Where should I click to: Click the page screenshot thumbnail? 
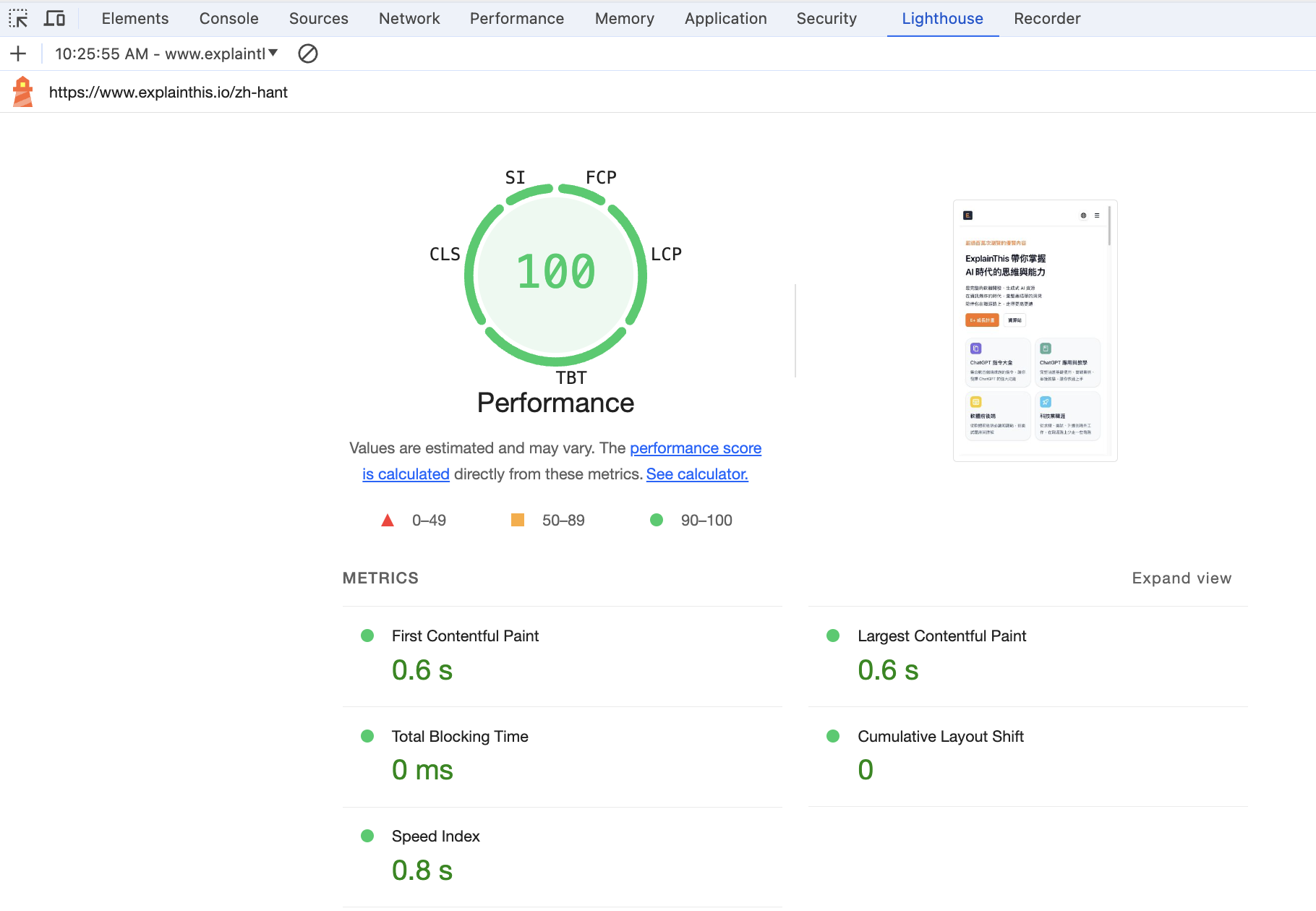tap(1035, 330)
